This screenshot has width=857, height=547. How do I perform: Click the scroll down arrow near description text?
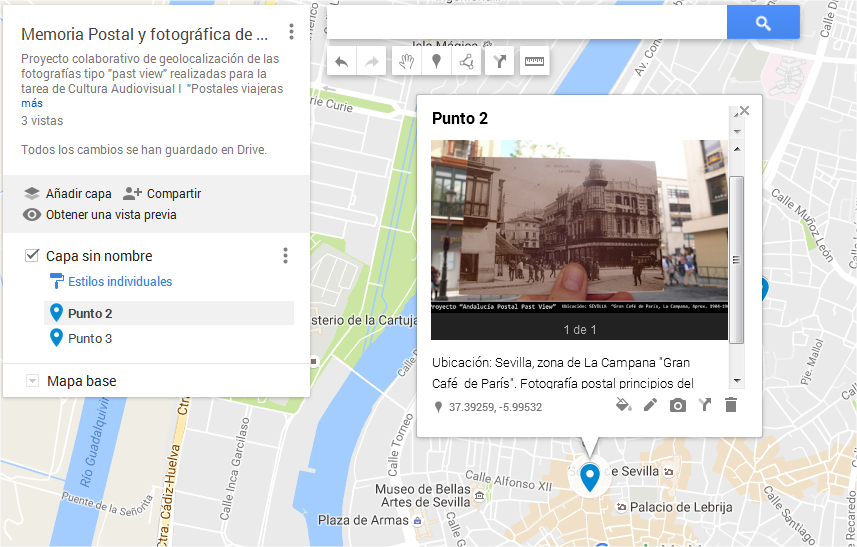pos(737,381)
